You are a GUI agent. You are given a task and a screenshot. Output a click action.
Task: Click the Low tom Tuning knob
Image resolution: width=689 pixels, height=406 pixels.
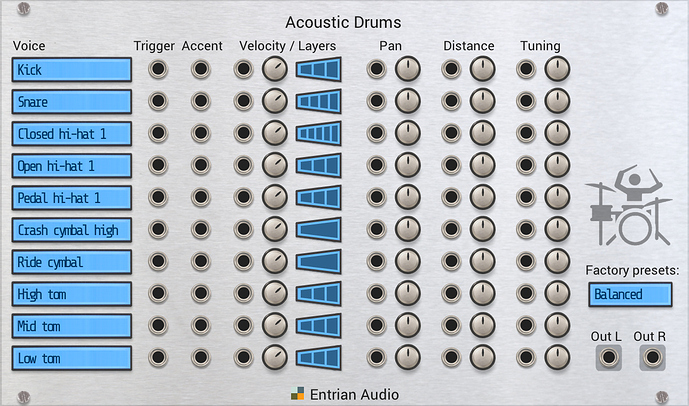(557, 358)
